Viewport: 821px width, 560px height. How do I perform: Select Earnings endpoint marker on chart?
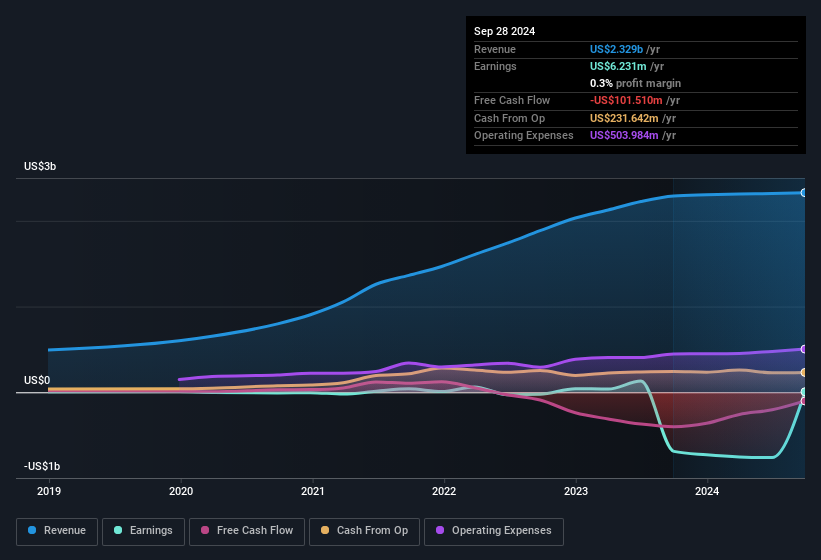click(x=804, y=392)
